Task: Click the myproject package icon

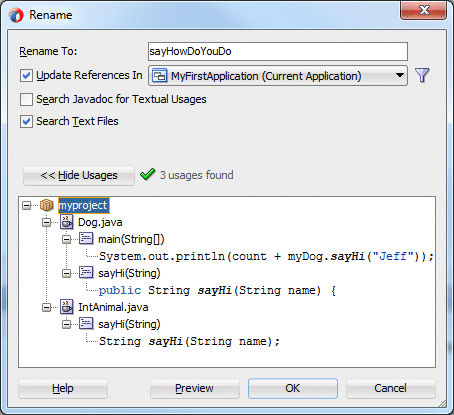Action: click(47, 205)
